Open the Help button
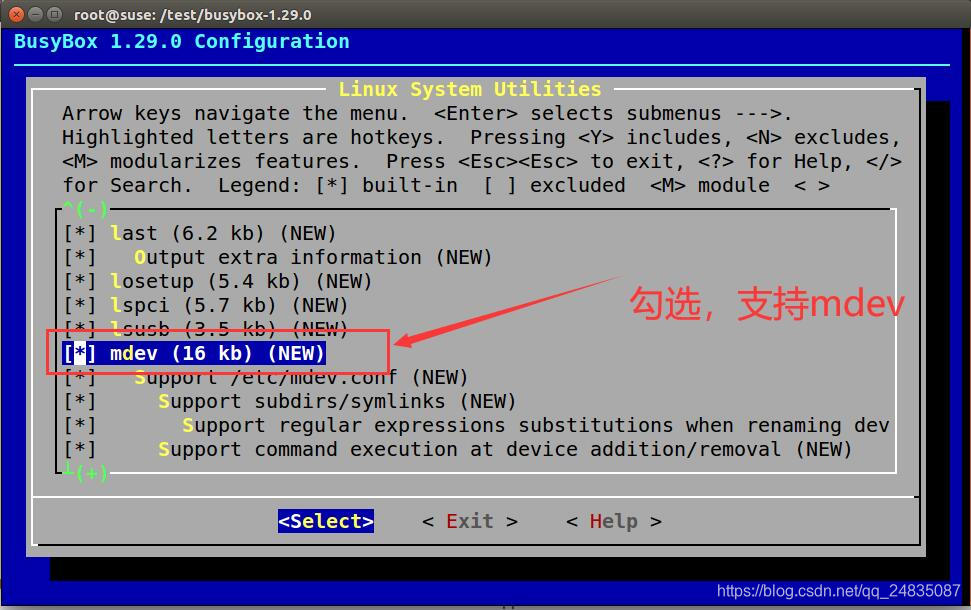 [613, 520]
